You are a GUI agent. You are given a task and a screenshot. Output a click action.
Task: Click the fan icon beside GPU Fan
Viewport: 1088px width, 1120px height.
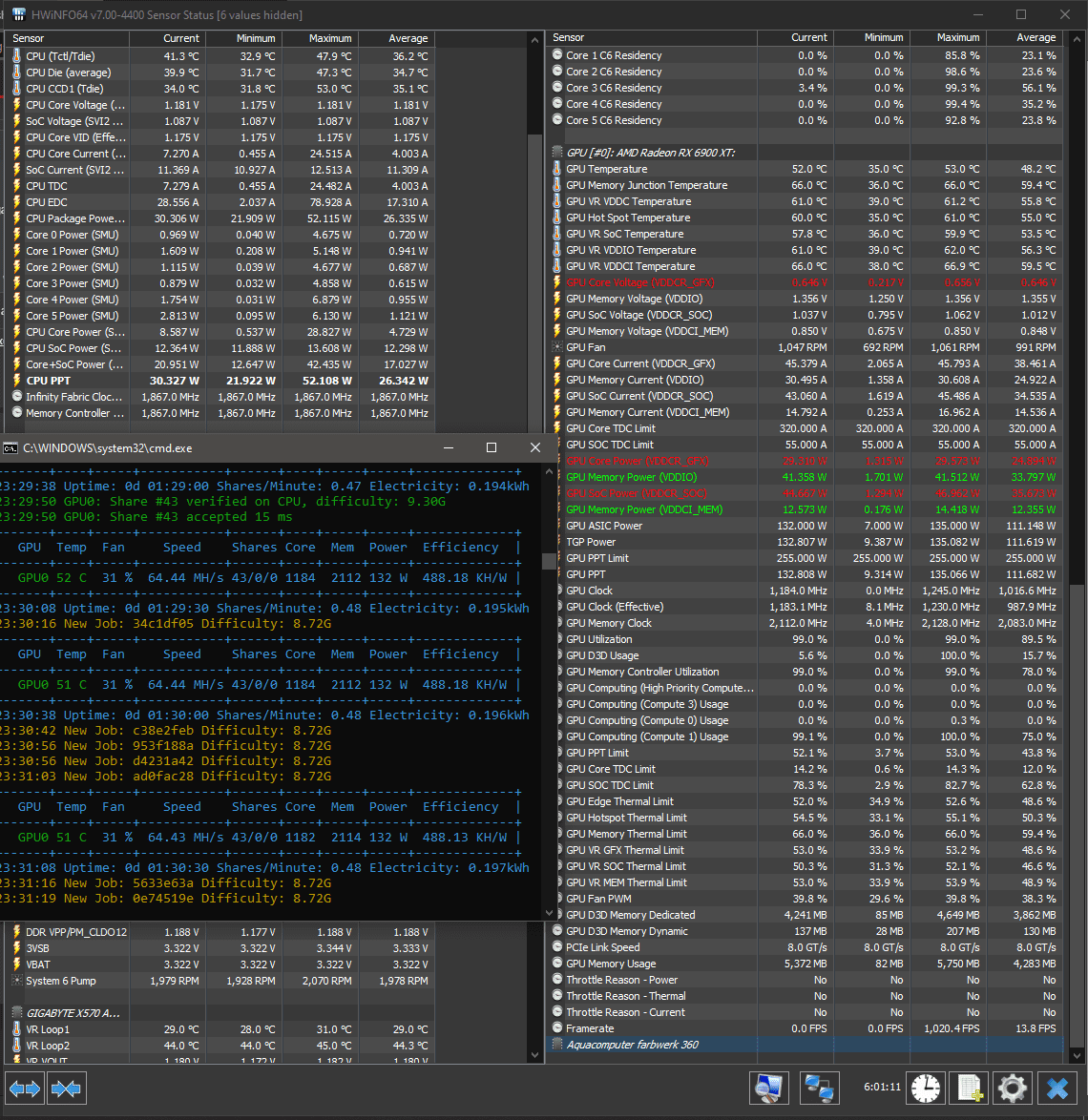(557, 347)
